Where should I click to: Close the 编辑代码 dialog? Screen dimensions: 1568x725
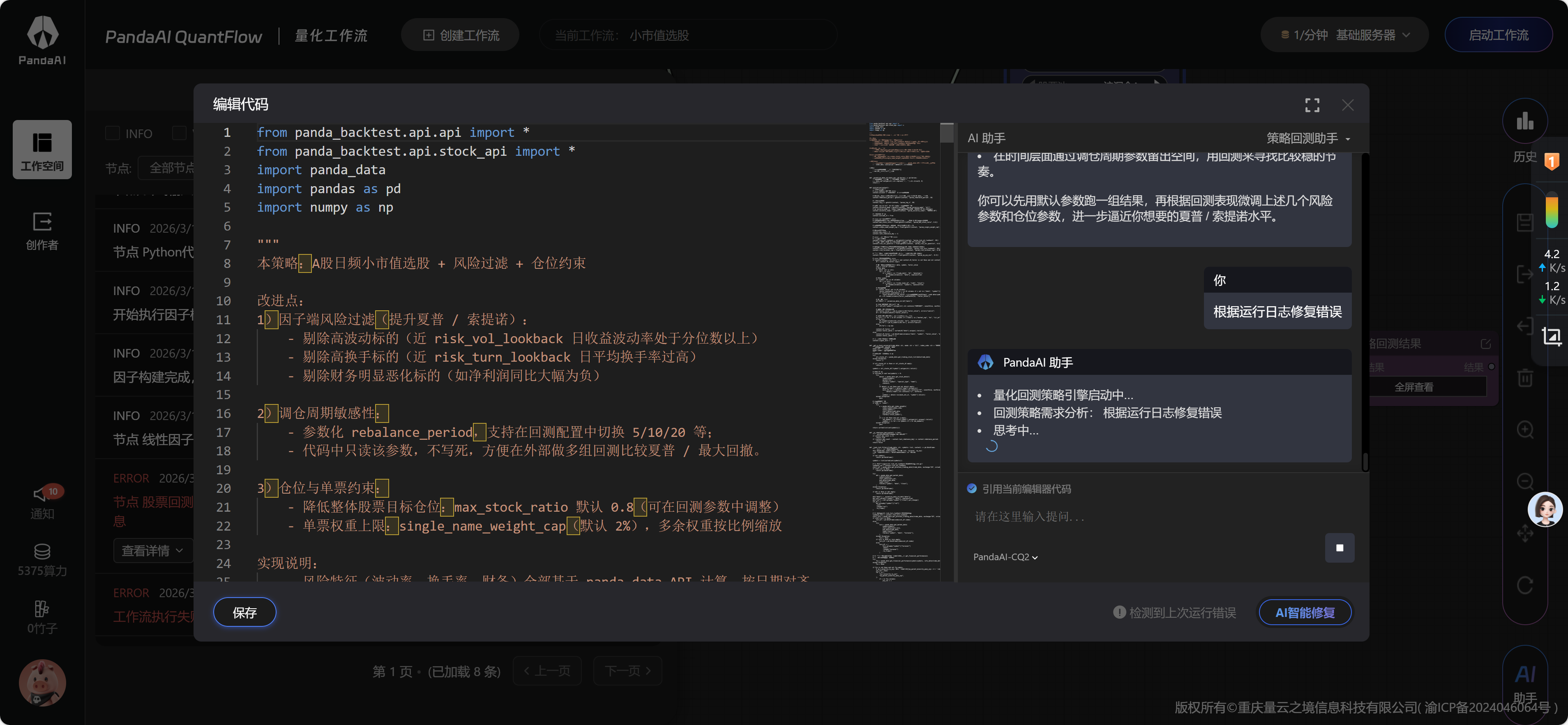1348,105
